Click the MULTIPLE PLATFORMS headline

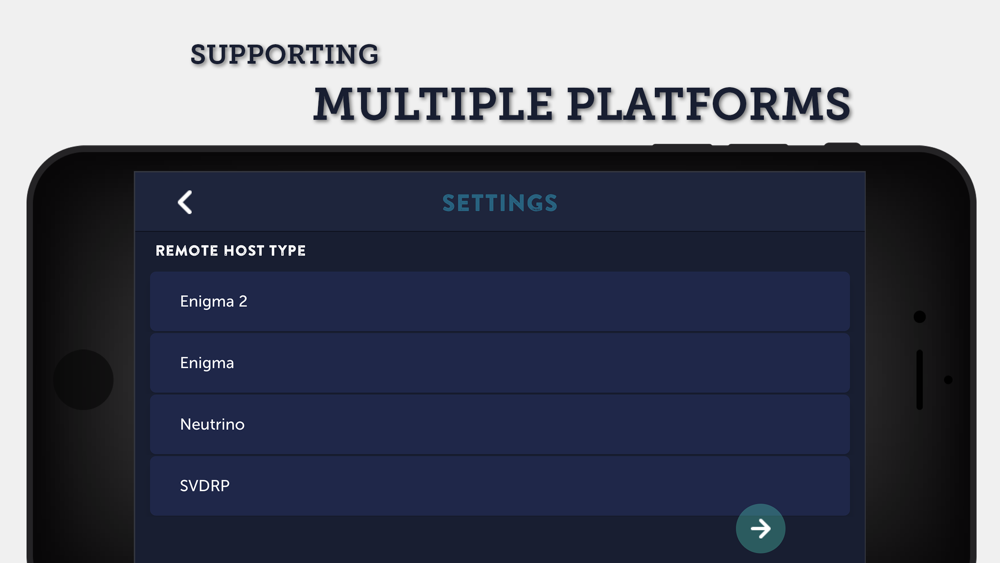[x=582, y=104]
